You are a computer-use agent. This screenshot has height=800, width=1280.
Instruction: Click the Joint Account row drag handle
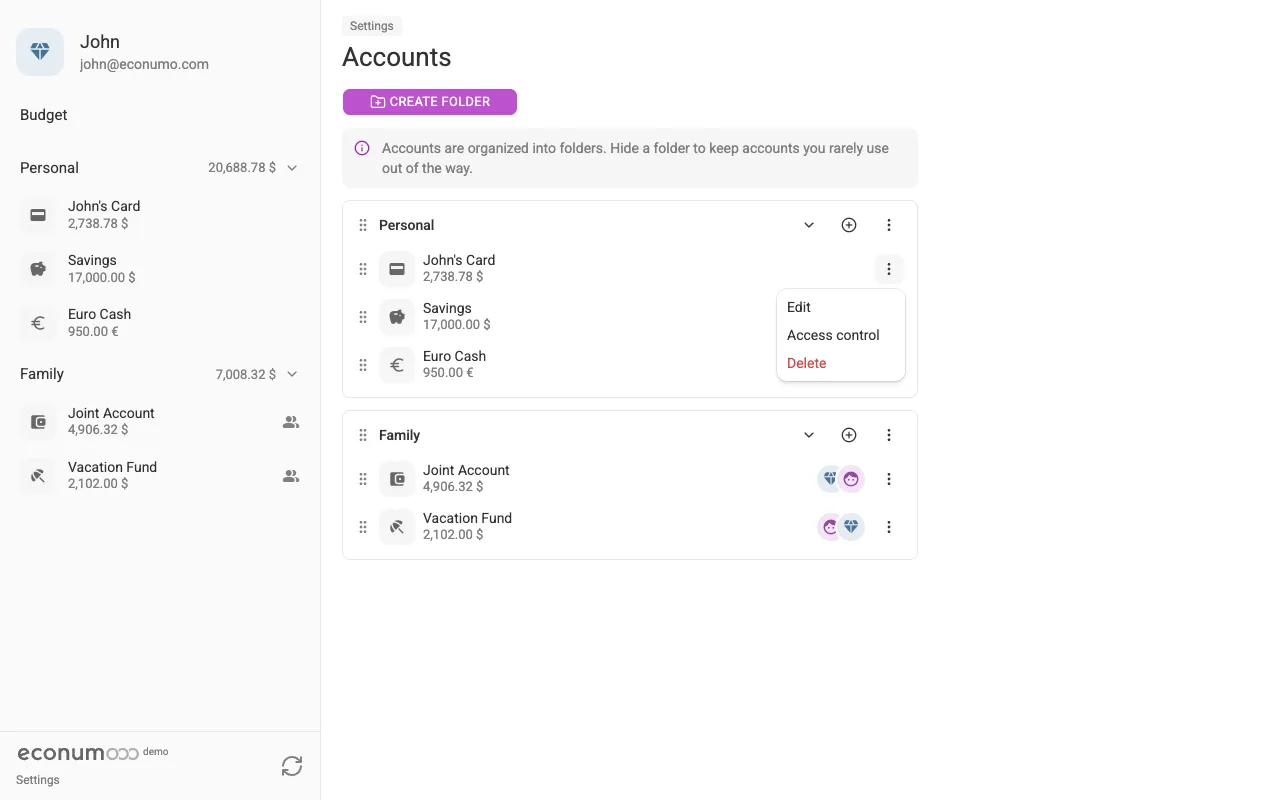(363, 479)
